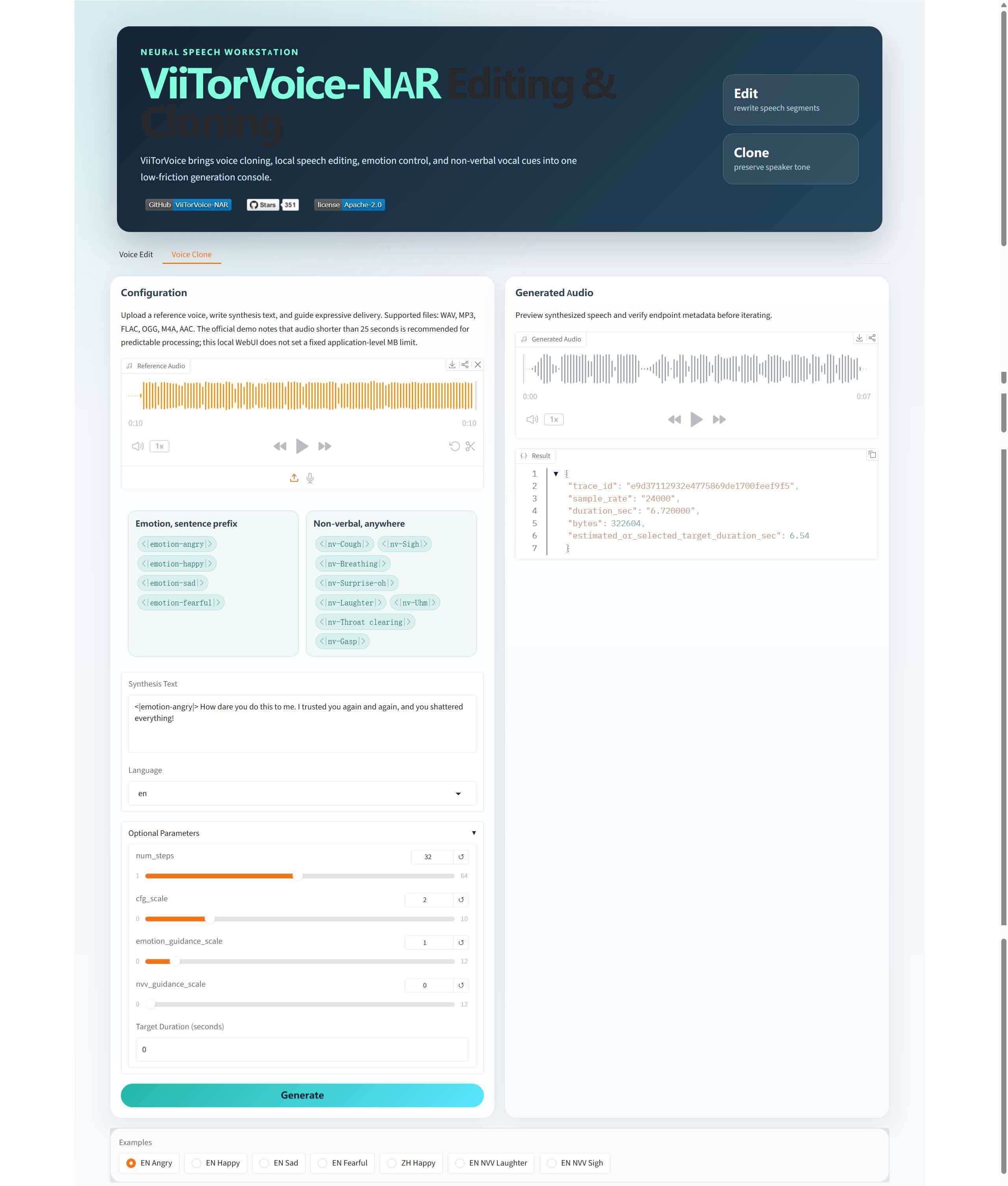Play the Reference Audio
This screenshot has width=1008, height=1186.
(302, 446)
